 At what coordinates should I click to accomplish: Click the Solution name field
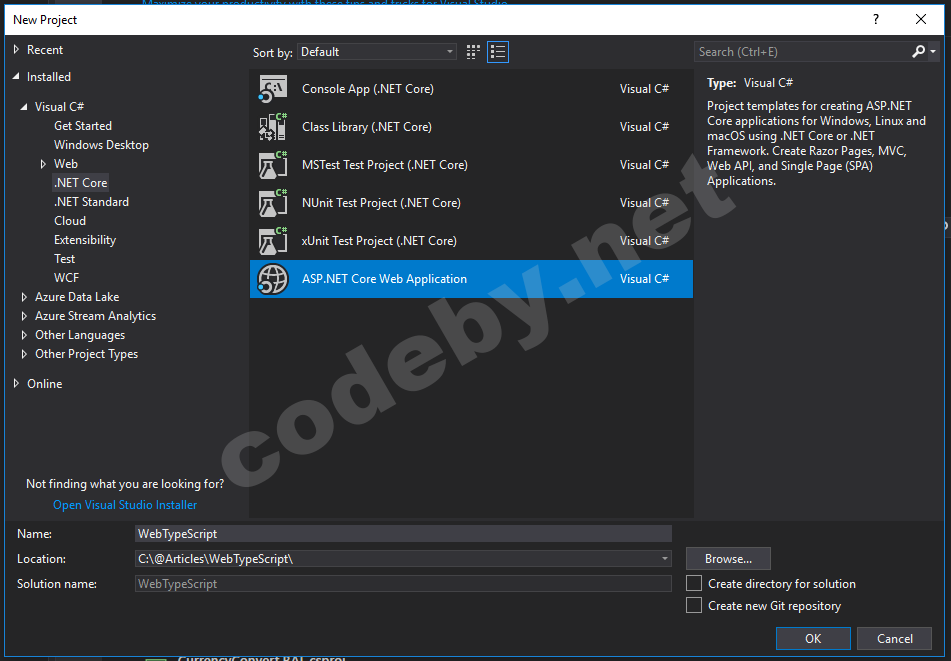[x=403, y=583]
